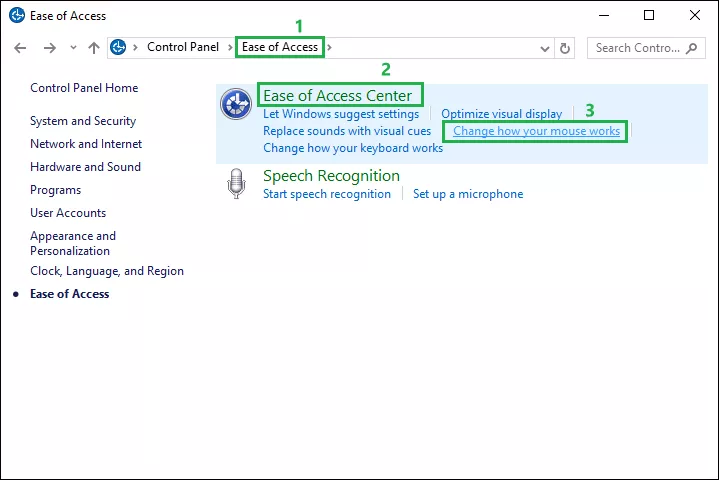Close the Ease of Access window
719x480 pixels.
695,16
